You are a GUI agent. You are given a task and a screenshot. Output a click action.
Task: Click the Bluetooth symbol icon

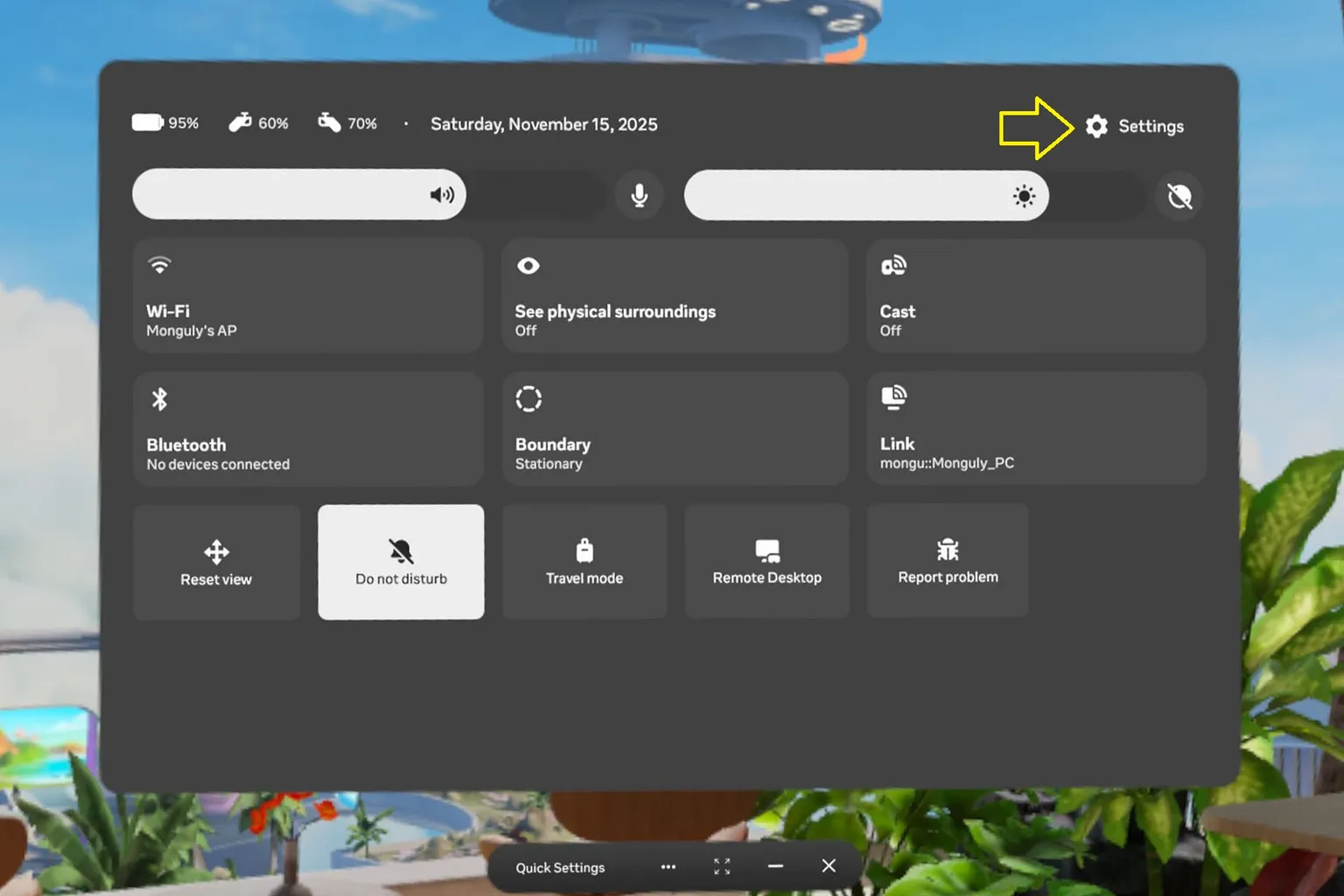[x=159, y=399]
